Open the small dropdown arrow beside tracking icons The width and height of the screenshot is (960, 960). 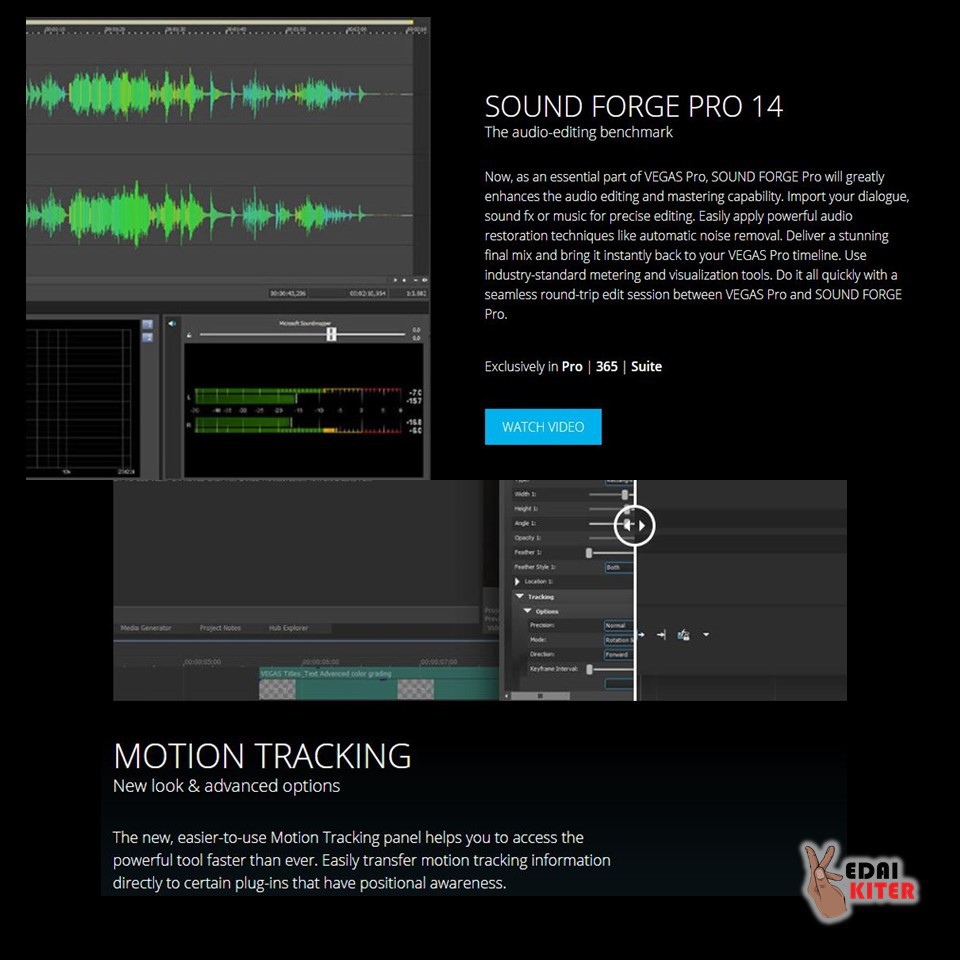pos(706,635)
